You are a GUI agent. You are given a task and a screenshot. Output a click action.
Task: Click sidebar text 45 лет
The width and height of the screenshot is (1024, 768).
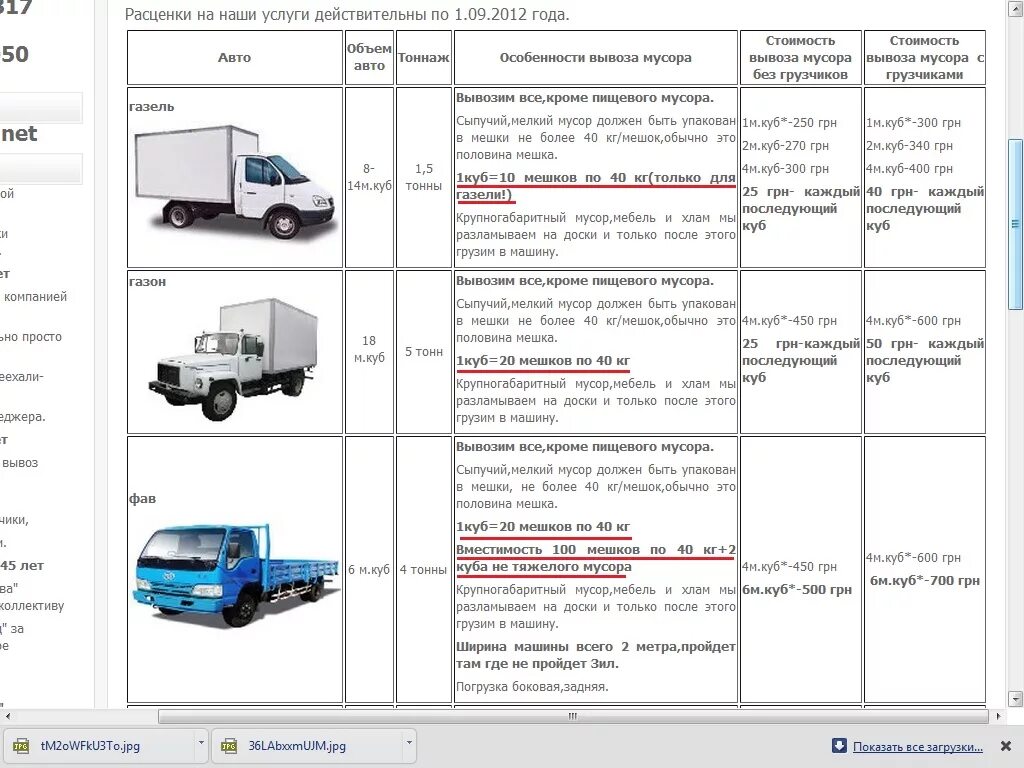[22, 566]
